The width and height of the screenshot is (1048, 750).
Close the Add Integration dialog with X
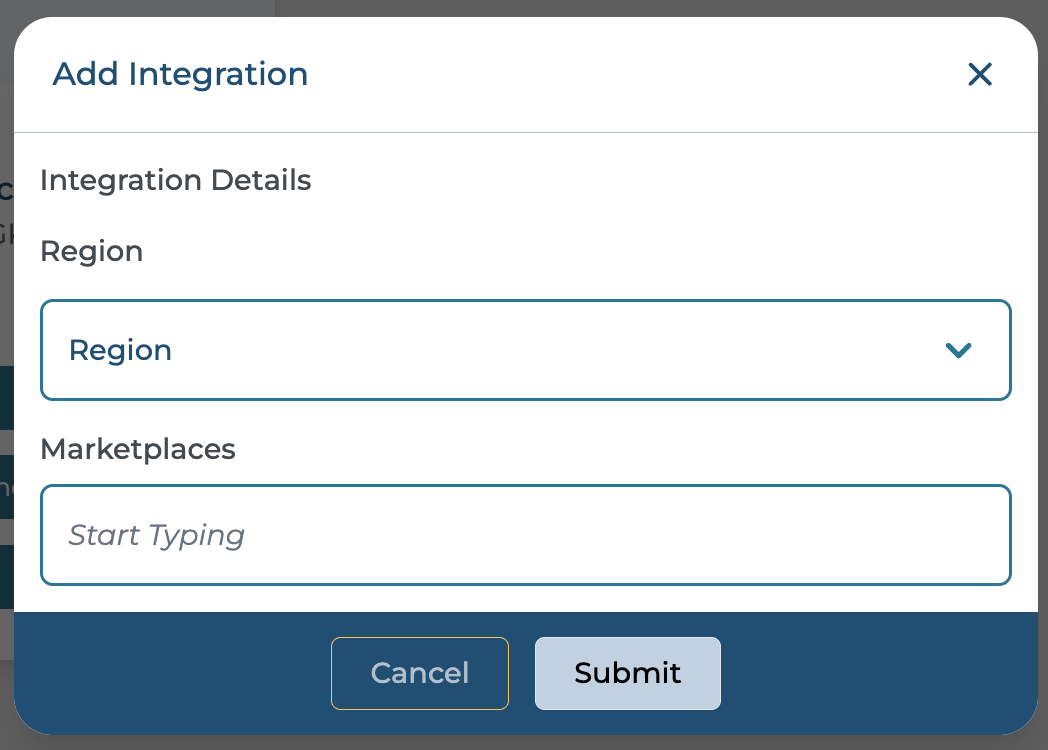(x=979, y=74)
